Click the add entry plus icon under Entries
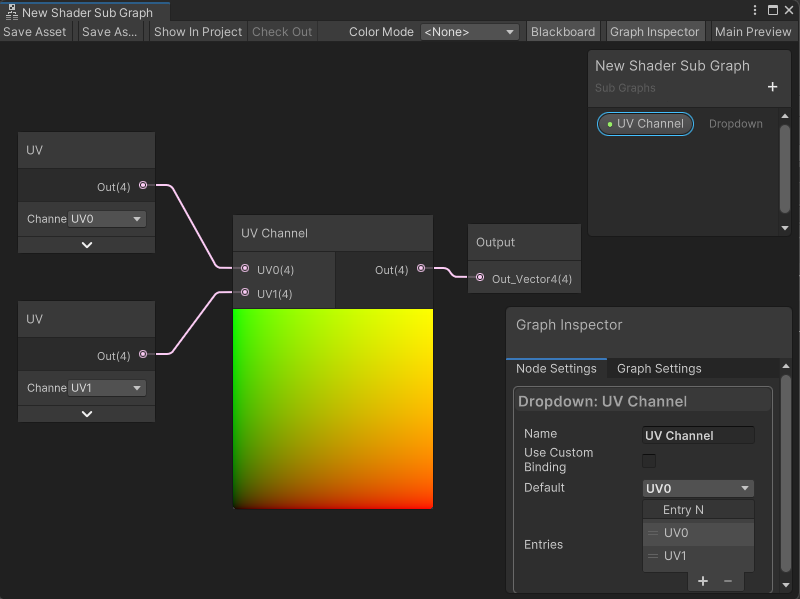800x599 pixels. tap(703, 581)
